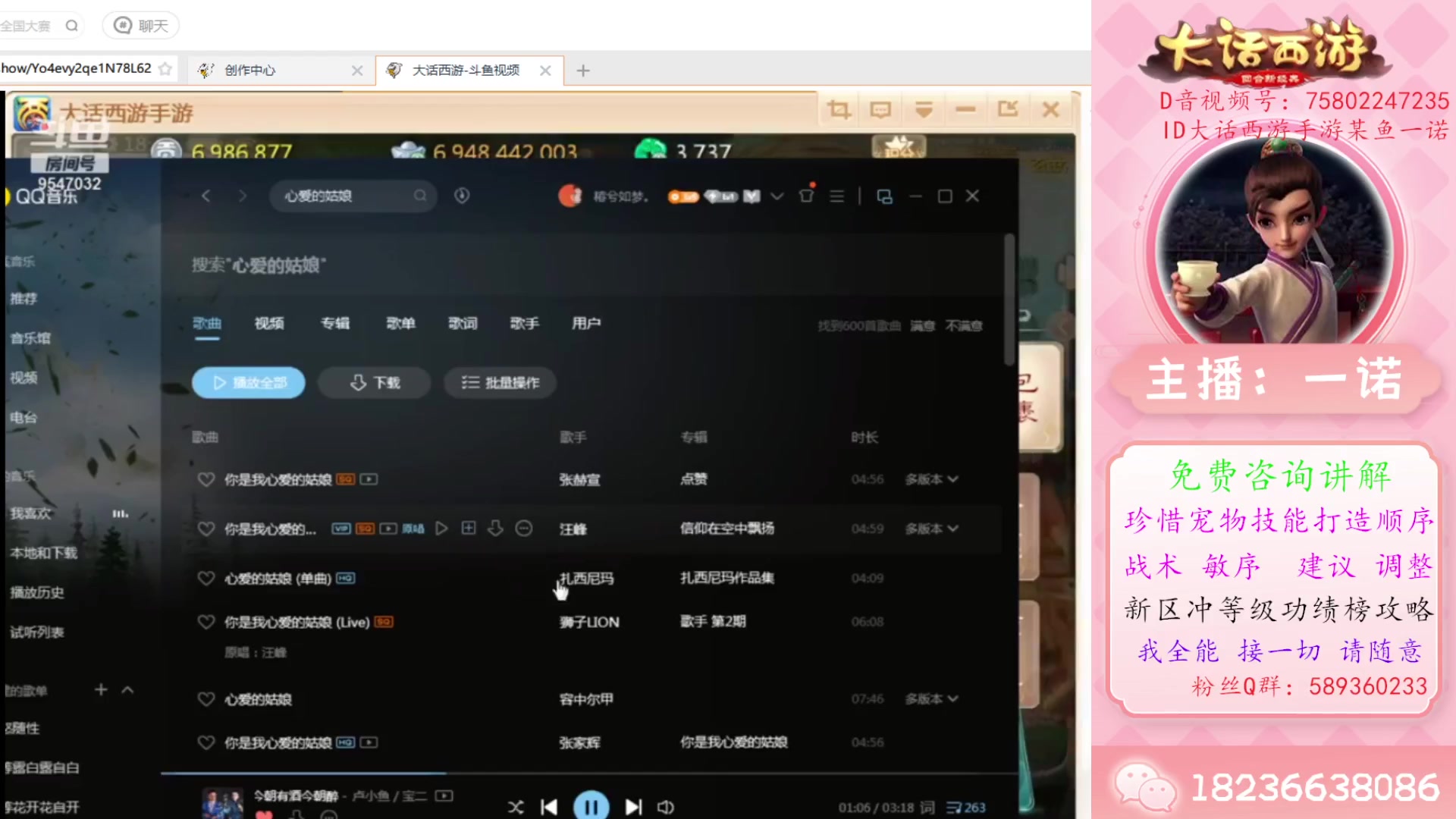Open album 信仰在空中飘扬

coord(726,529)
